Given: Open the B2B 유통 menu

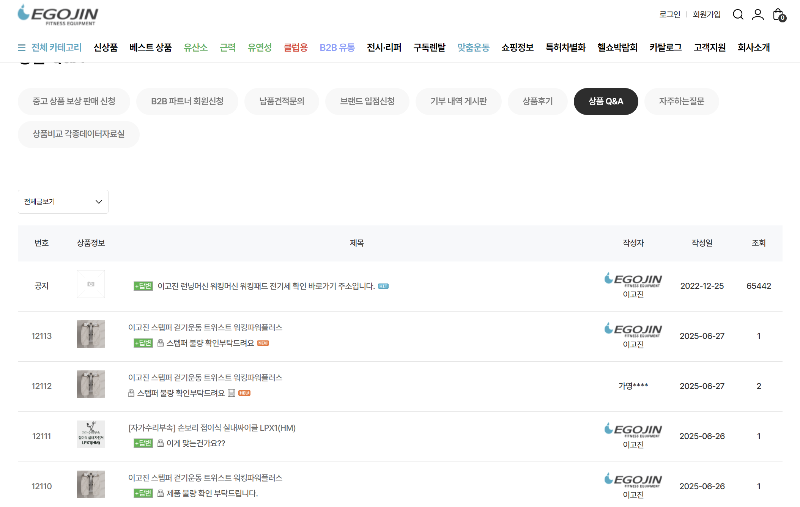Looking at the screenshot, I should coord(337,47).
